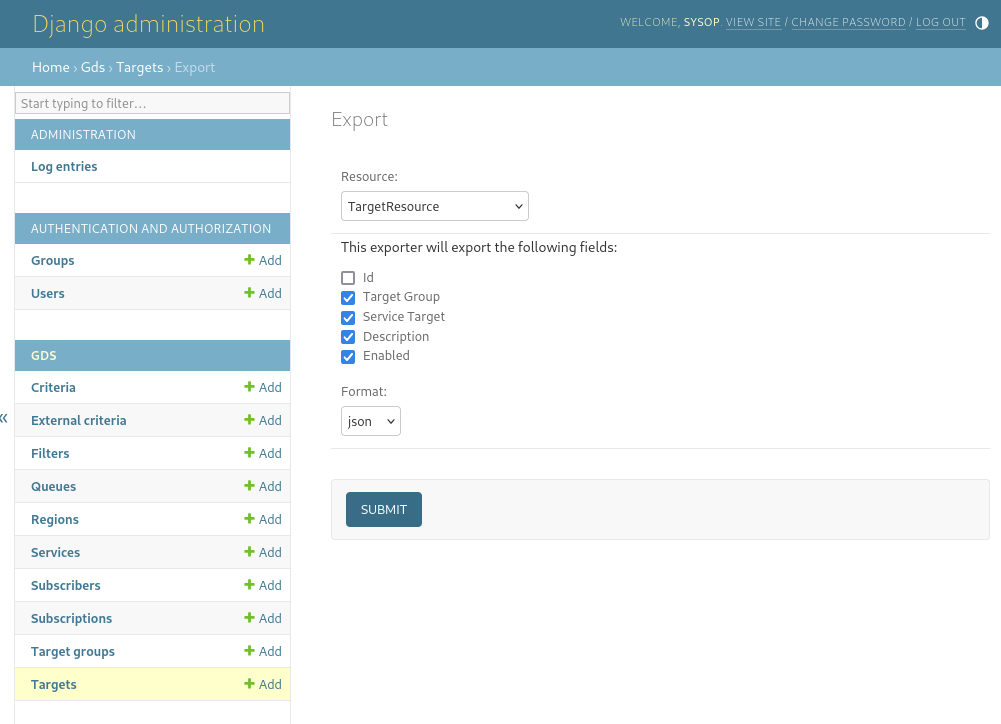Open Target groups model list

coord(73,651)
